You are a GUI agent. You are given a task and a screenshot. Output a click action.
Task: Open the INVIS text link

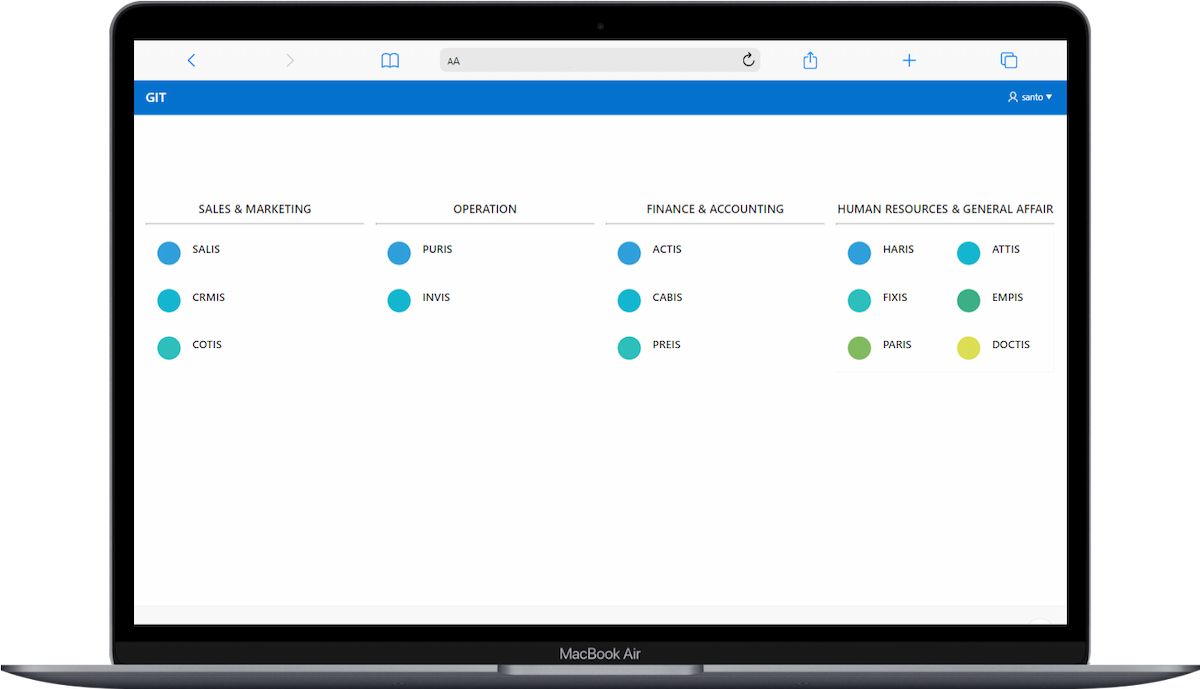436,297
